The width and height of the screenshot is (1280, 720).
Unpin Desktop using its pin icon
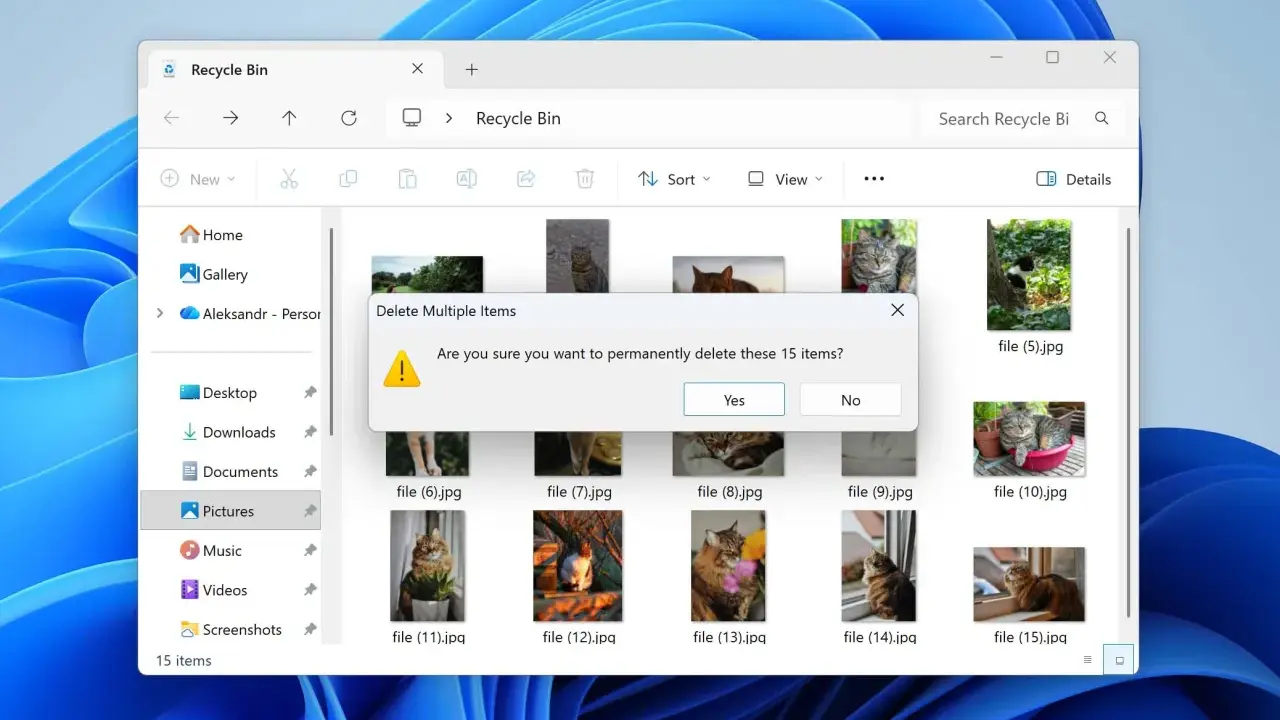(310, 393)
